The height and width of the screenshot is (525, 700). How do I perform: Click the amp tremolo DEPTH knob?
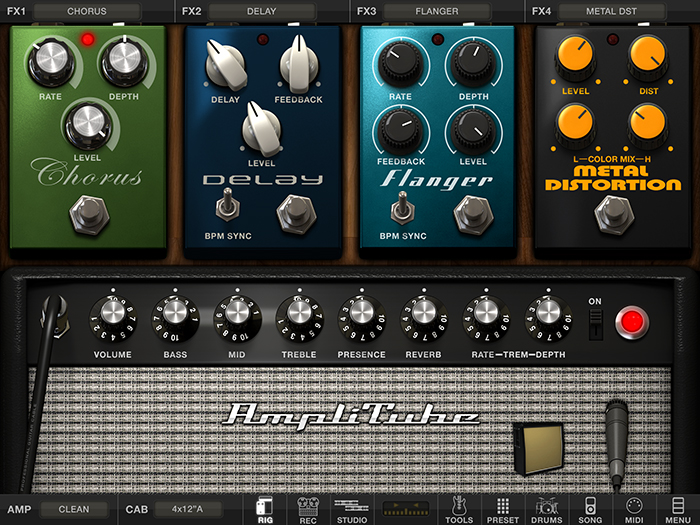[548, 318]
